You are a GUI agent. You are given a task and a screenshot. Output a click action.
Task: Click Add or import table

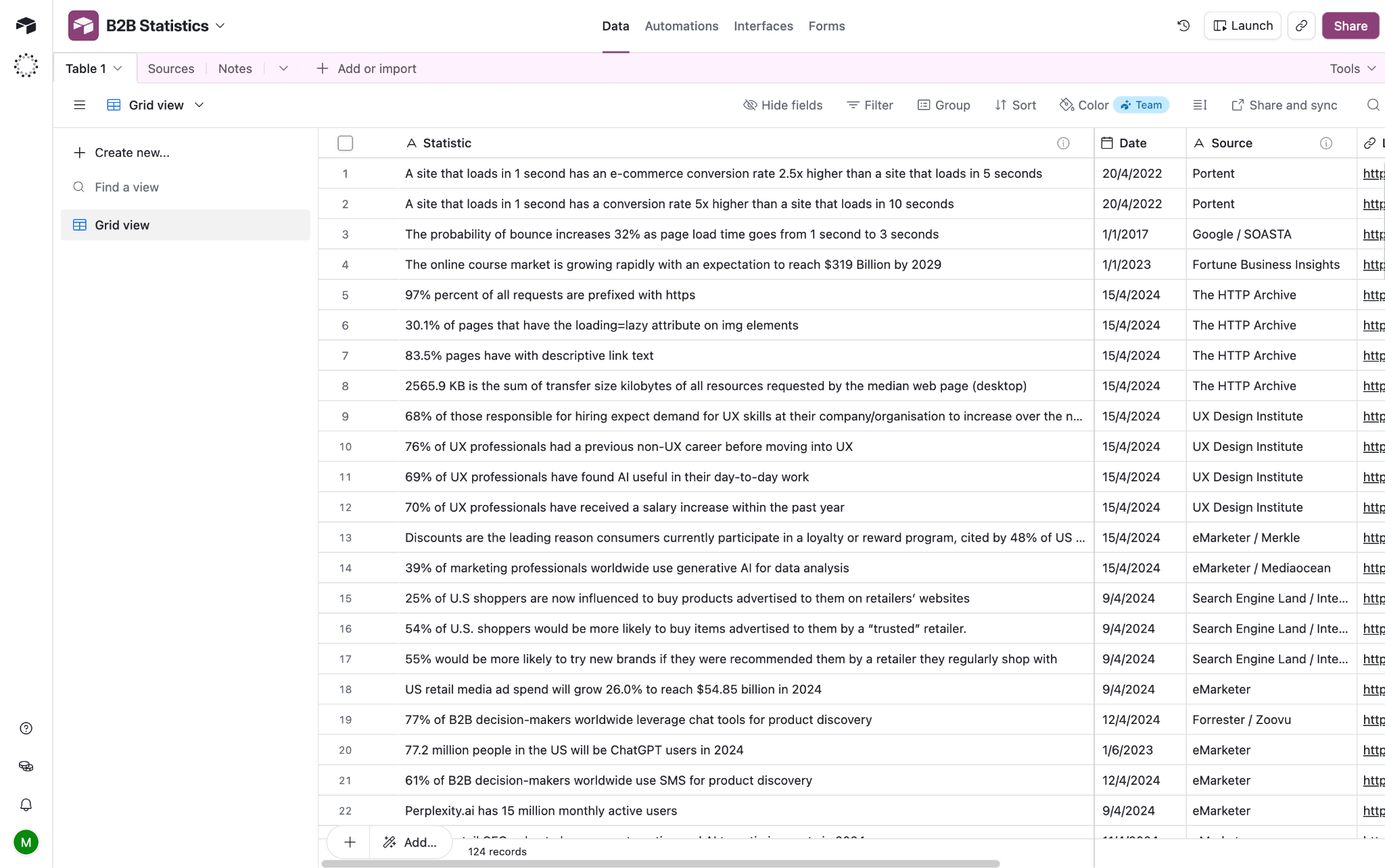(x=367, y=68)
